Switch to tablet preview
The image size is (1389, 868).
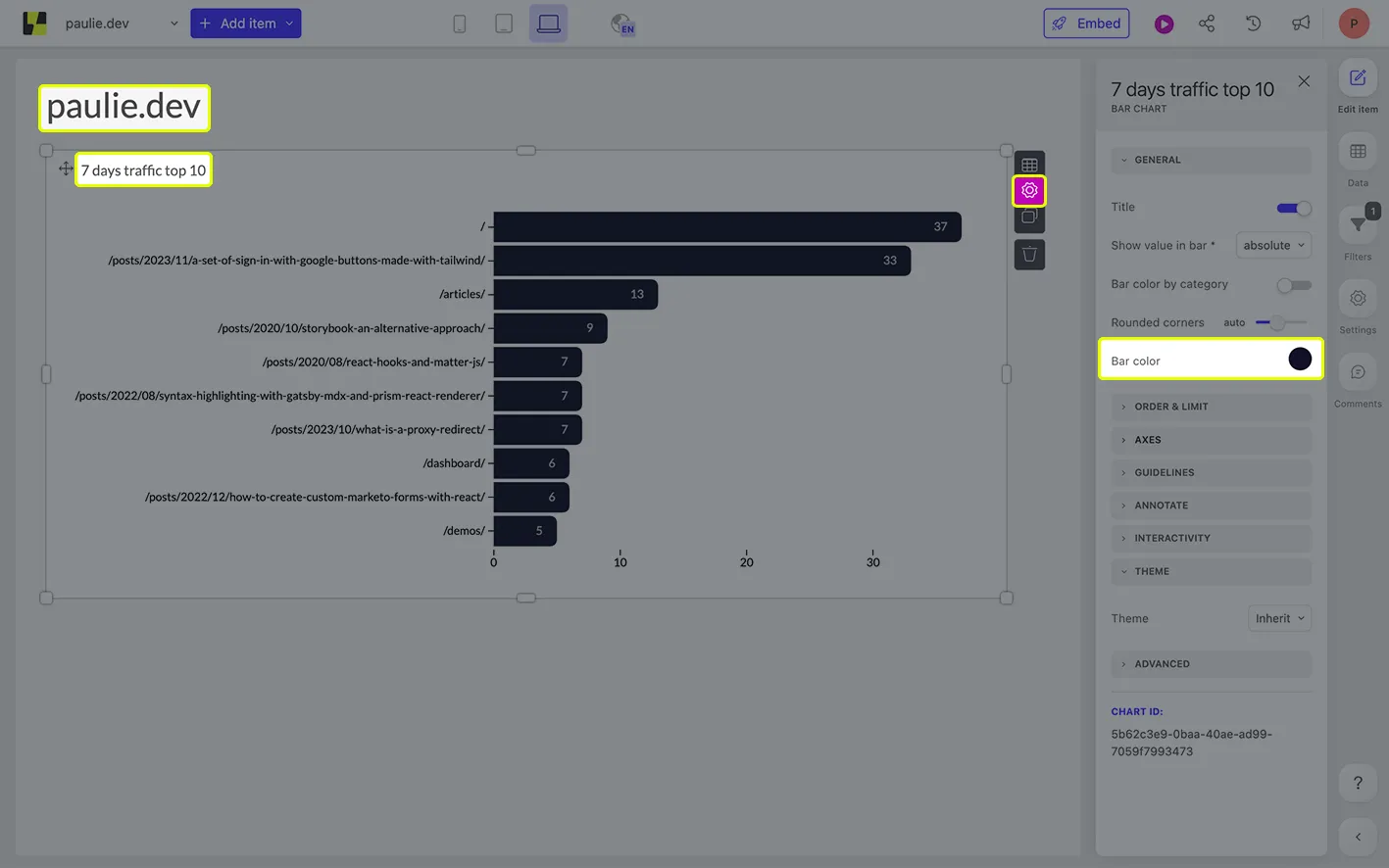(504, 24)
